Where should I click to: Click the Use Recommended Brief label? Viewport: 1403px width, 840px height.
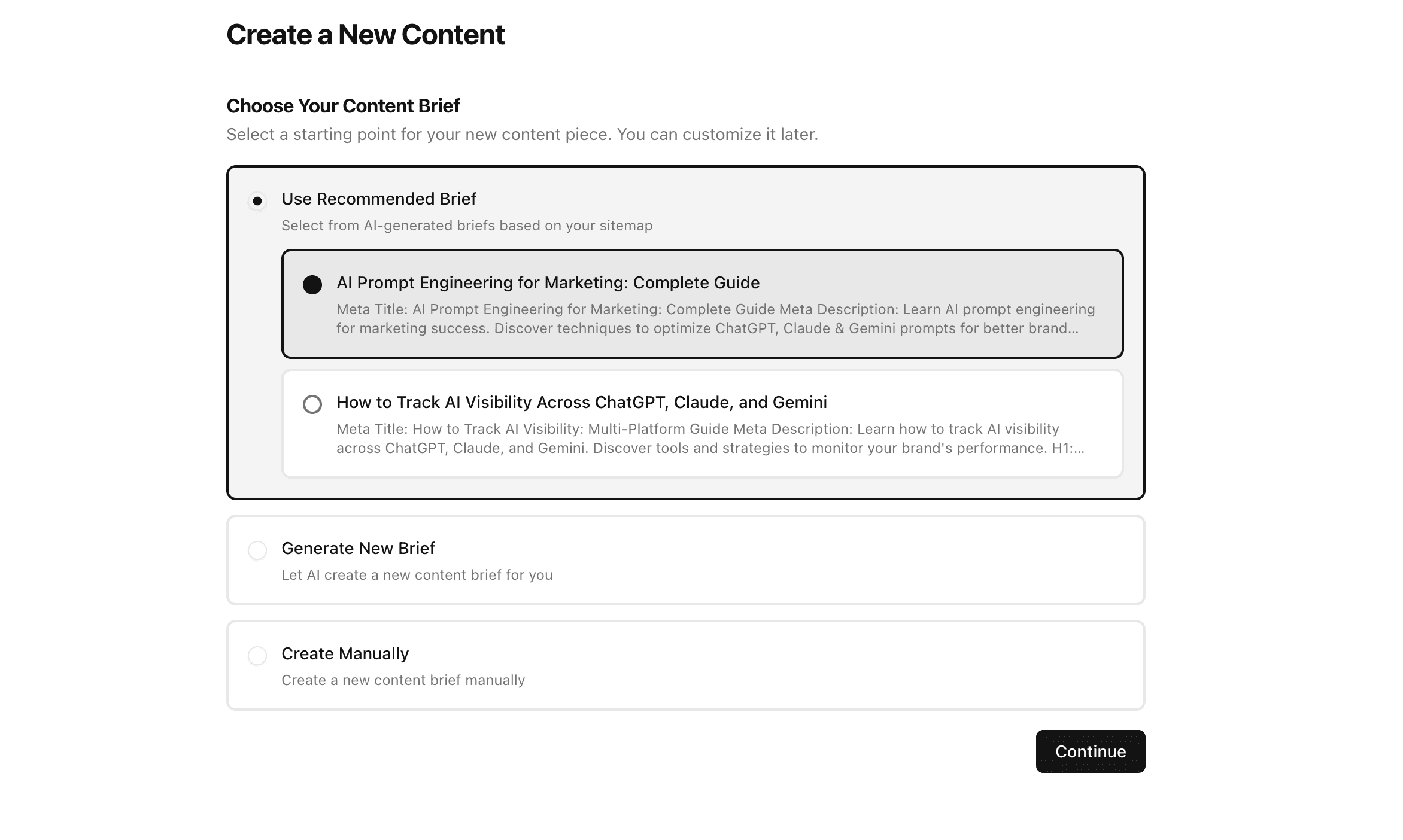click(379, 199)
